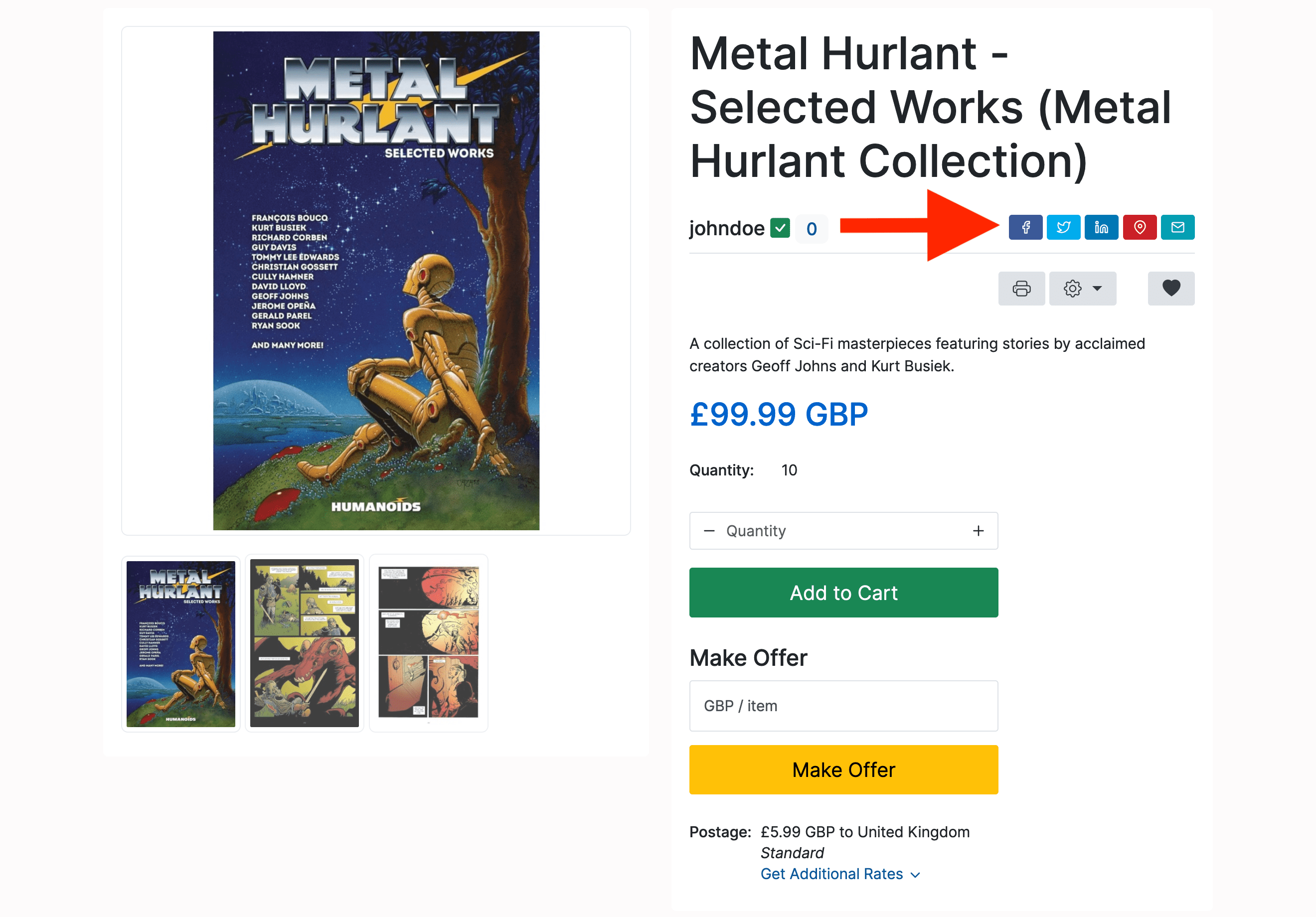Increase quantity with the plus button
The width and height of the screenshot is (1316, 917).
pos(978,531)
